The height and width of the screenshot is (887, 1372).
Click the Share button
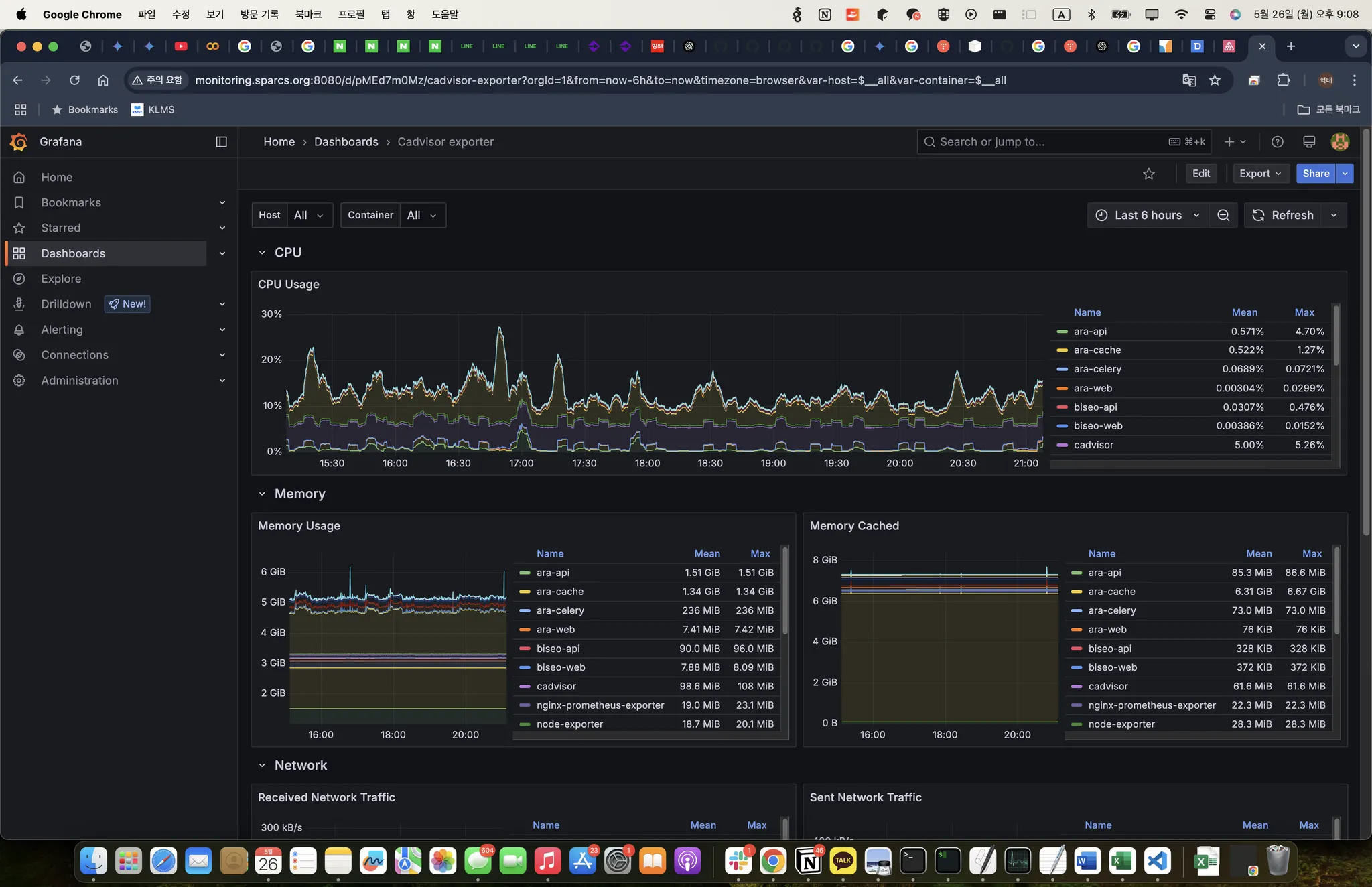point(1315,174)
